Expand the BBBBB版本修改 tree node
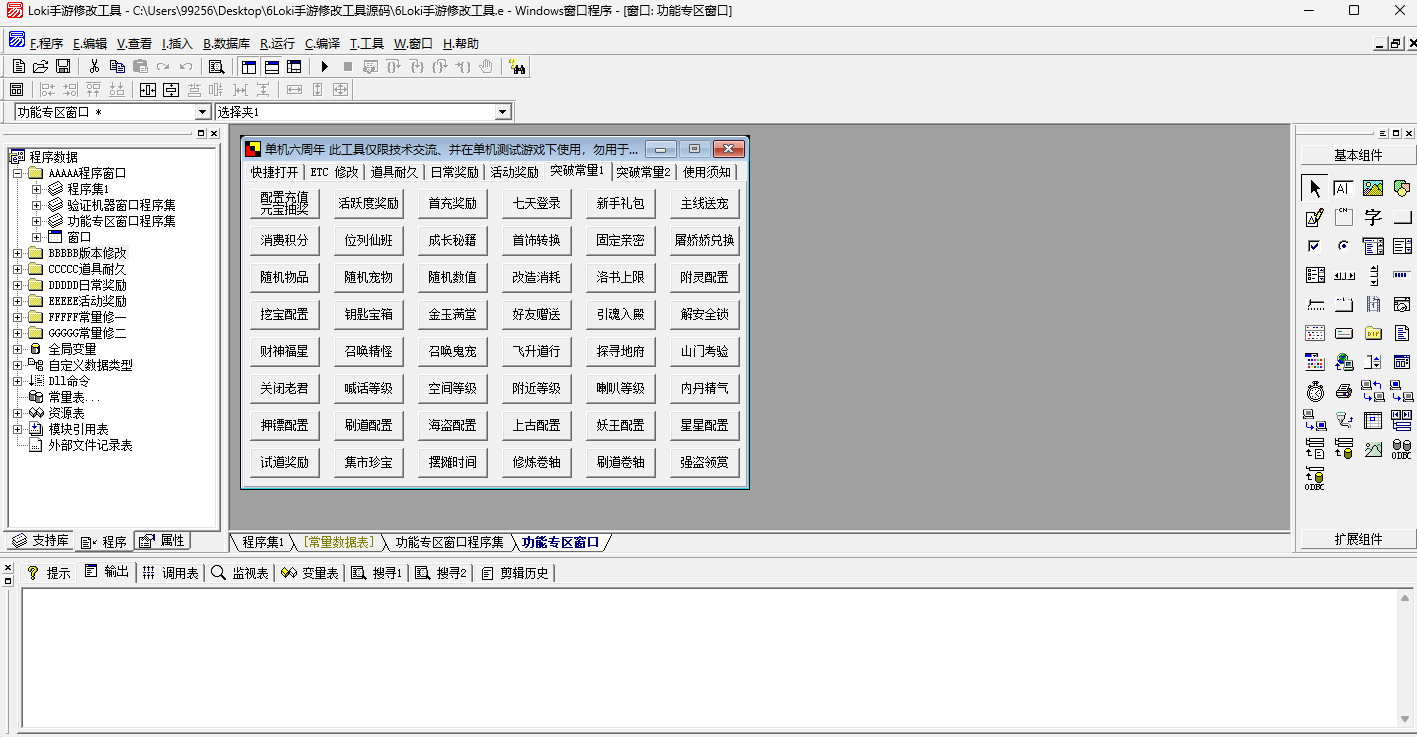Screen dimensions: 1417x737 17,253
